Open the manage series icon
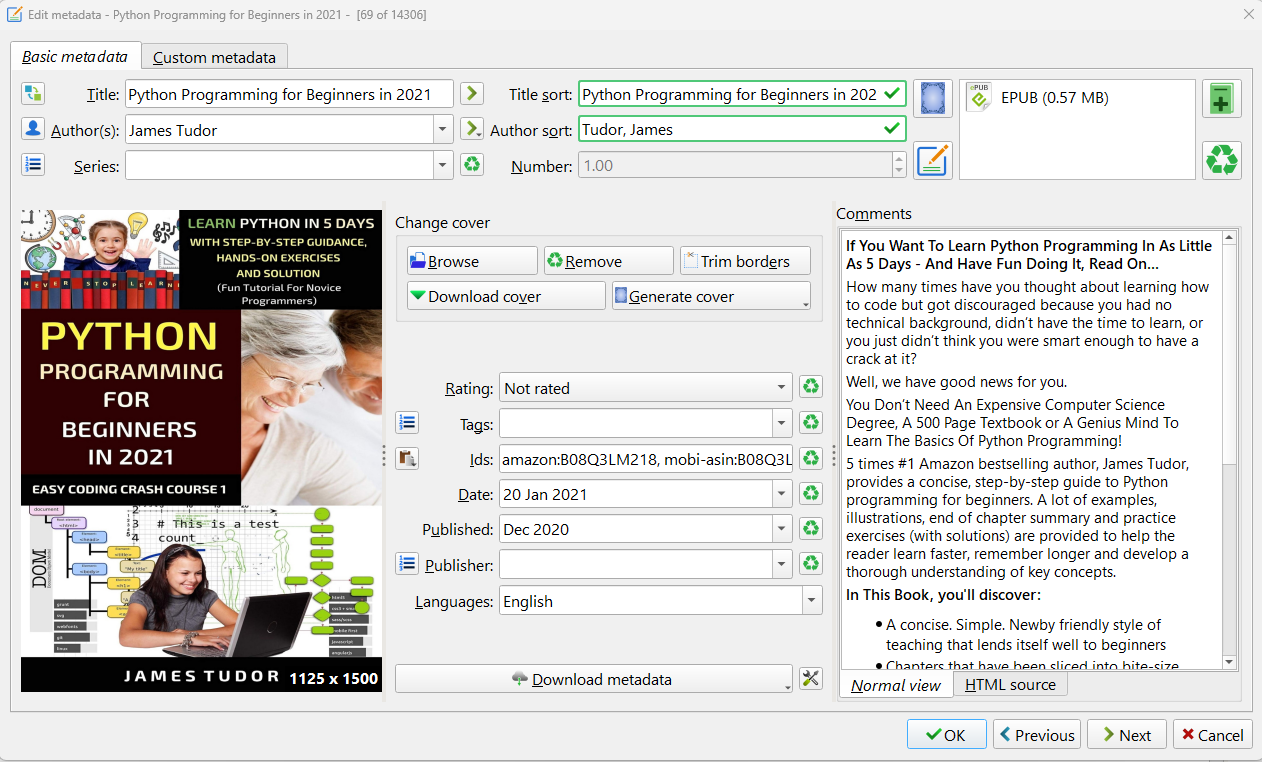 (33, 165)
